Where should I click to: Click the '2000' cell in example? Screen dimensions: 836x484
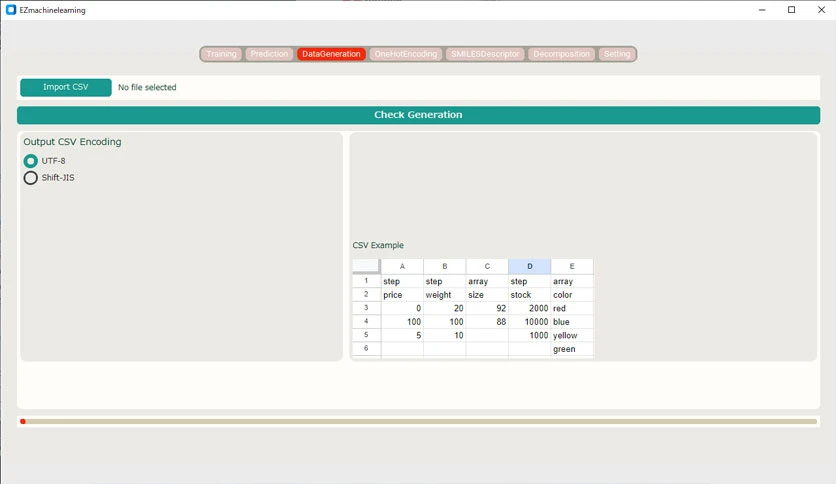click(529, 308)
